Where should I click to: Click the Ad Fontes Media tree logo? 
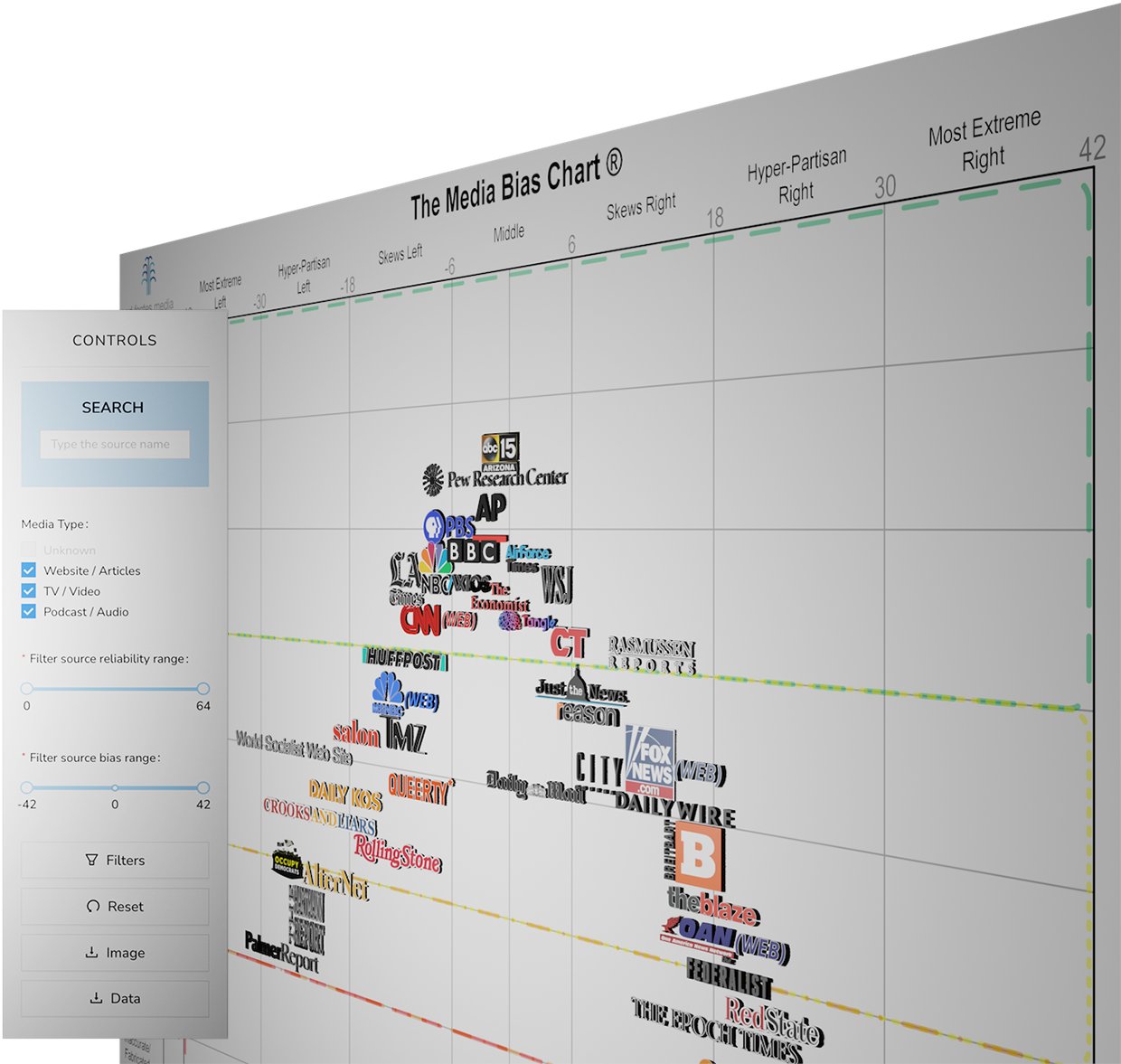pyautogui.click(x=149, y=276)
